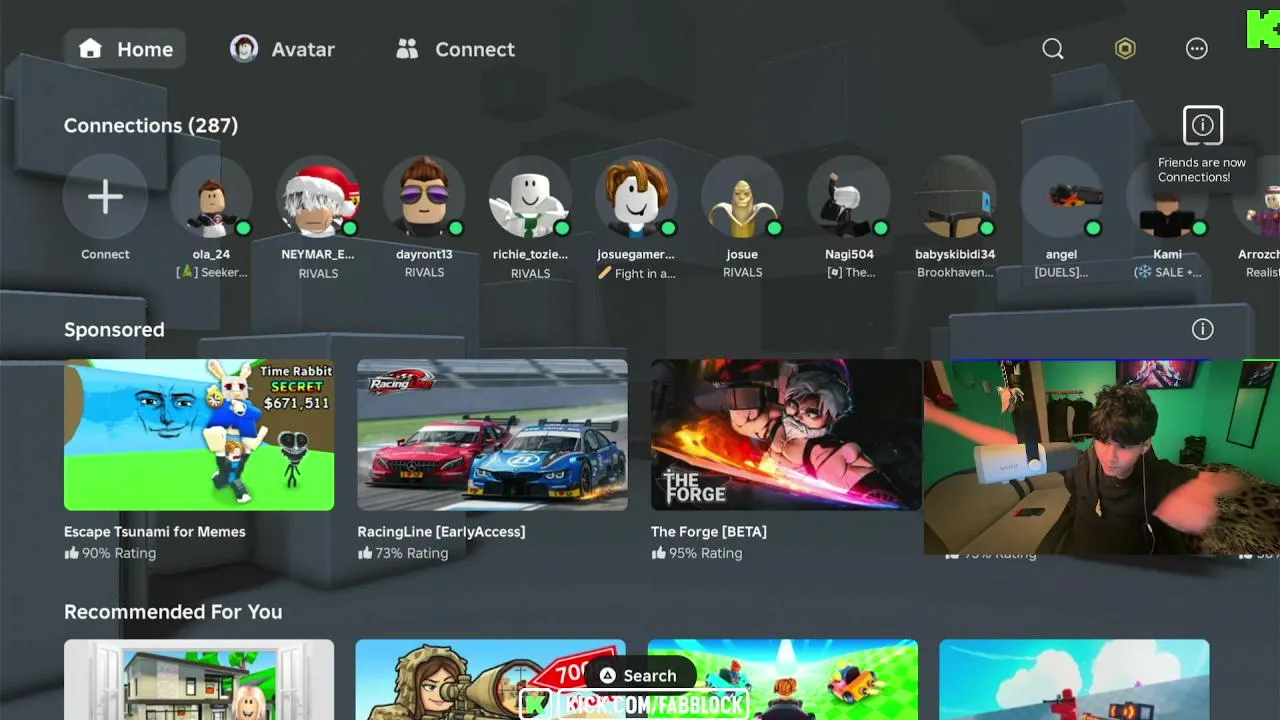Open The Forge [BETA] thumbnail
The image size is (1280, 720).
[x=786, y=435]
